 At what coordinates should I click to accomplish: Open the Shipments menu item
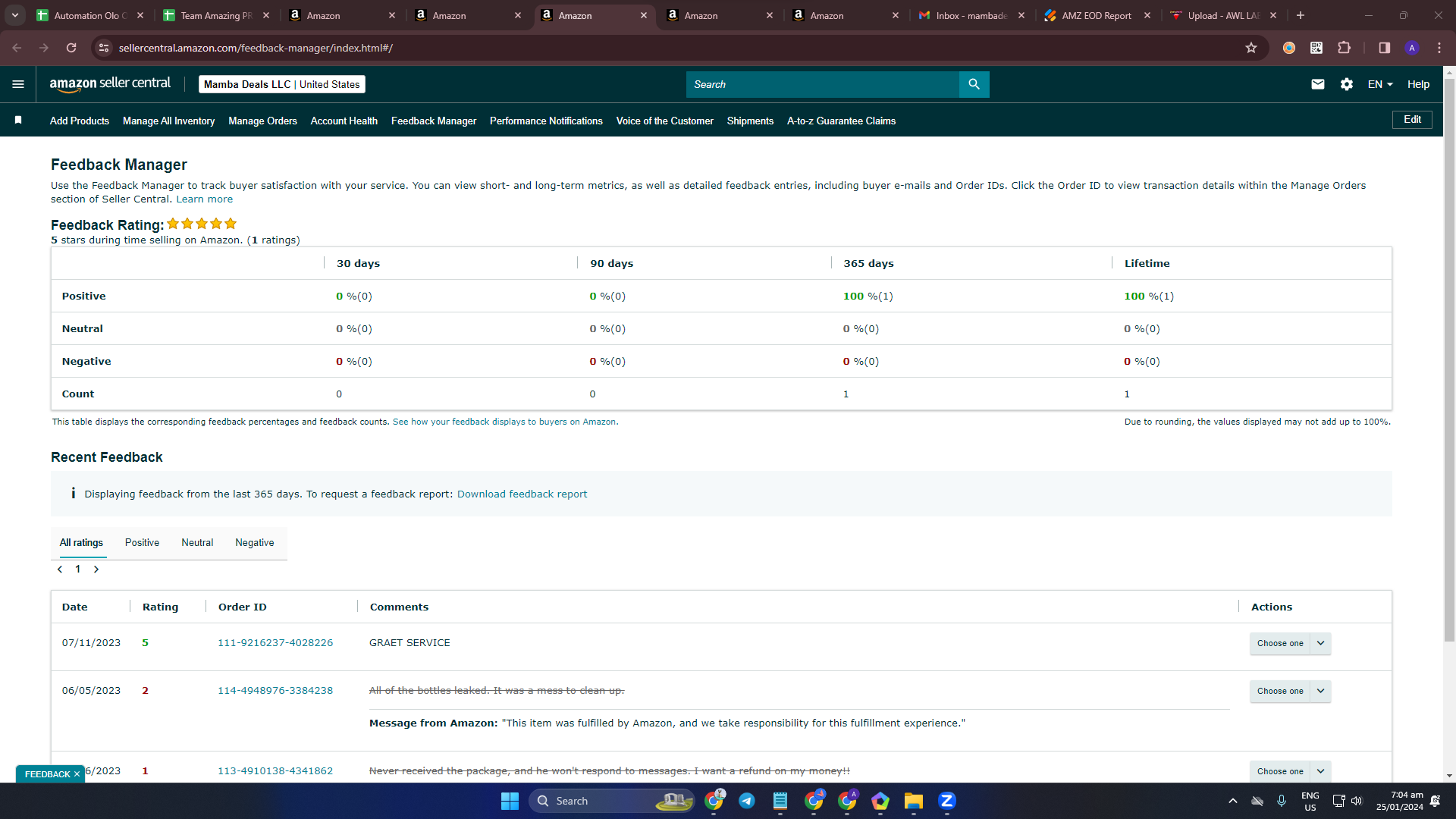[x=750, y=121]
